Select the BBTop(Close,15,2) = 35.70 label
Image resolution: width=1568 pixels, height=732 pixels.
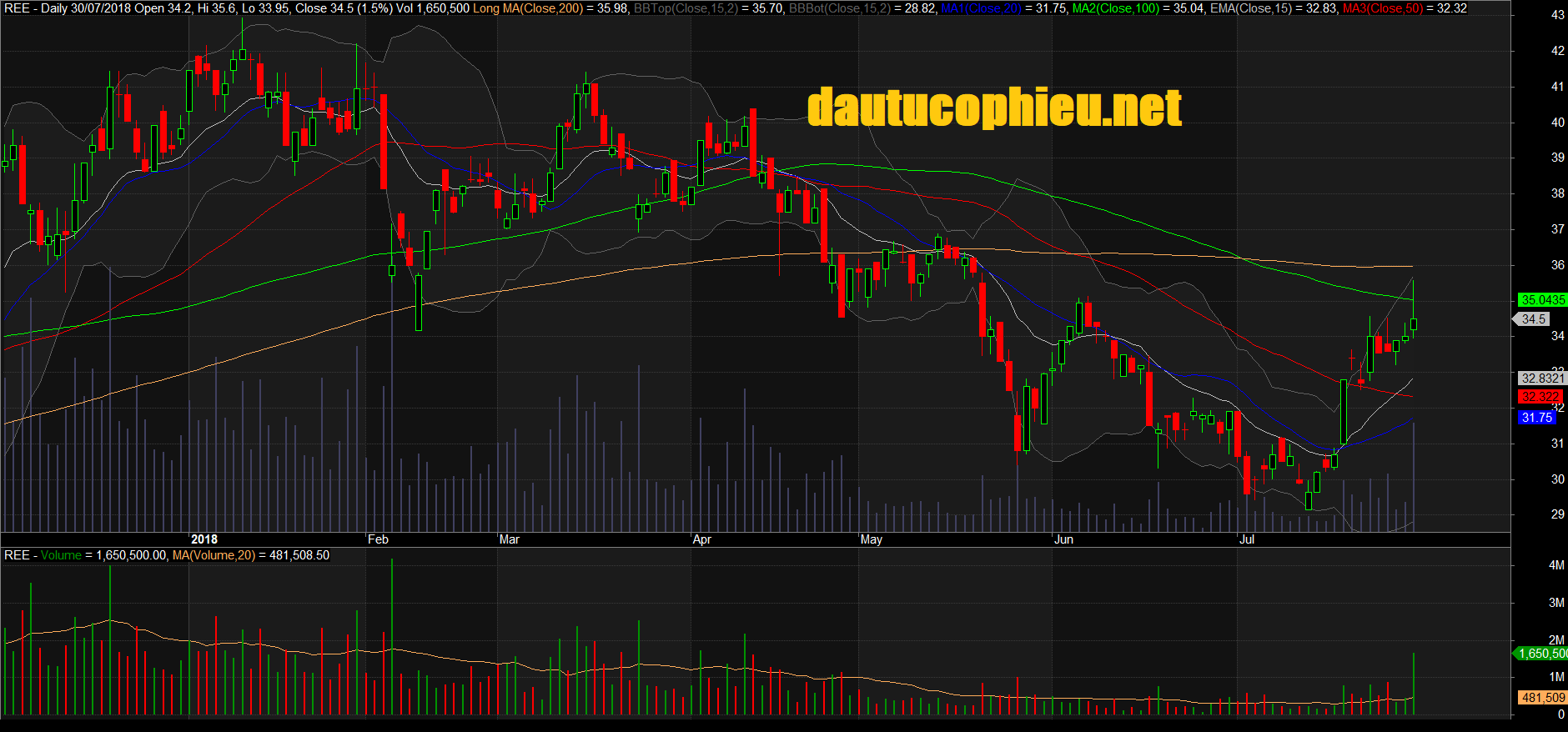(x=710, y=8)
